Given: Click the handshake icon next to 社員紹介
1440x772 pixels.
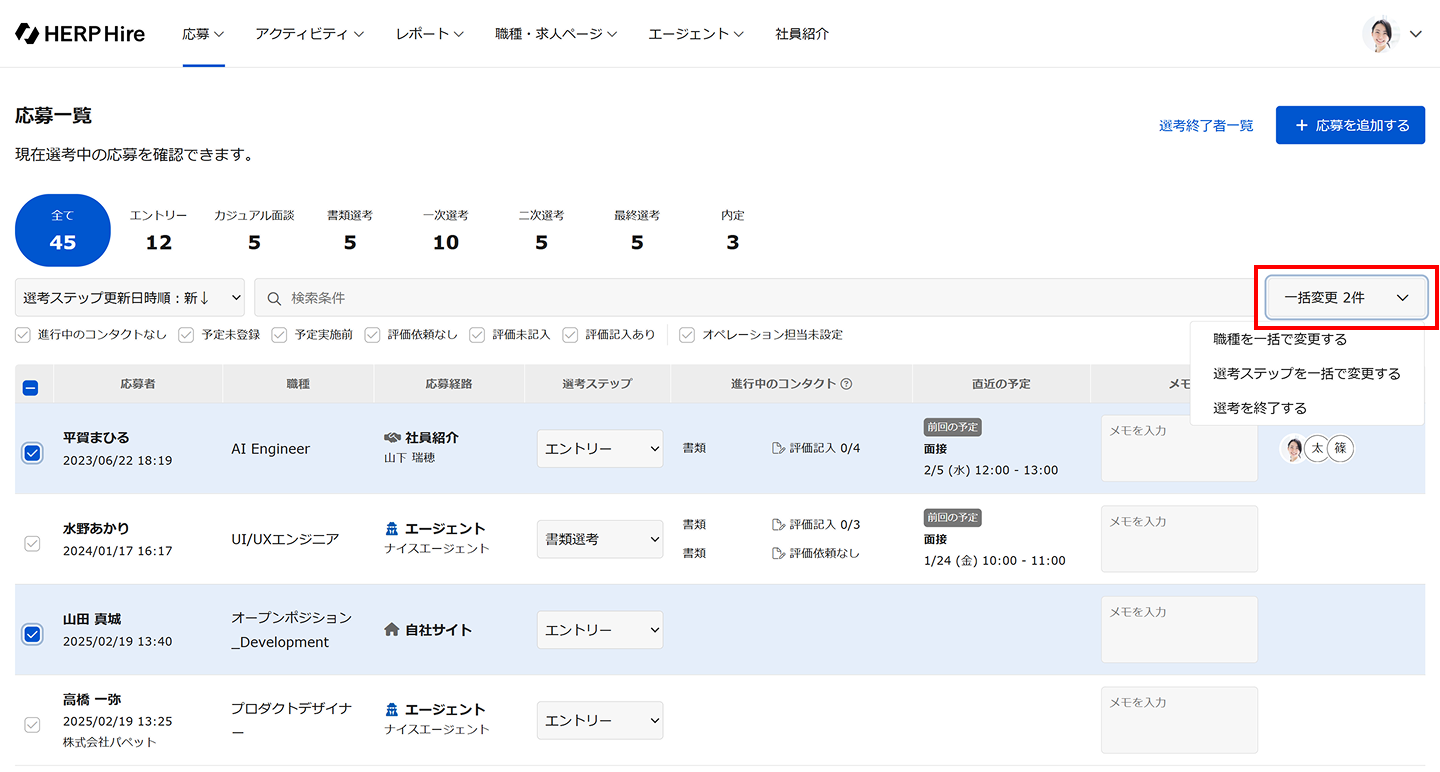Looking at the screenshot, I should [x=392, y=438].
